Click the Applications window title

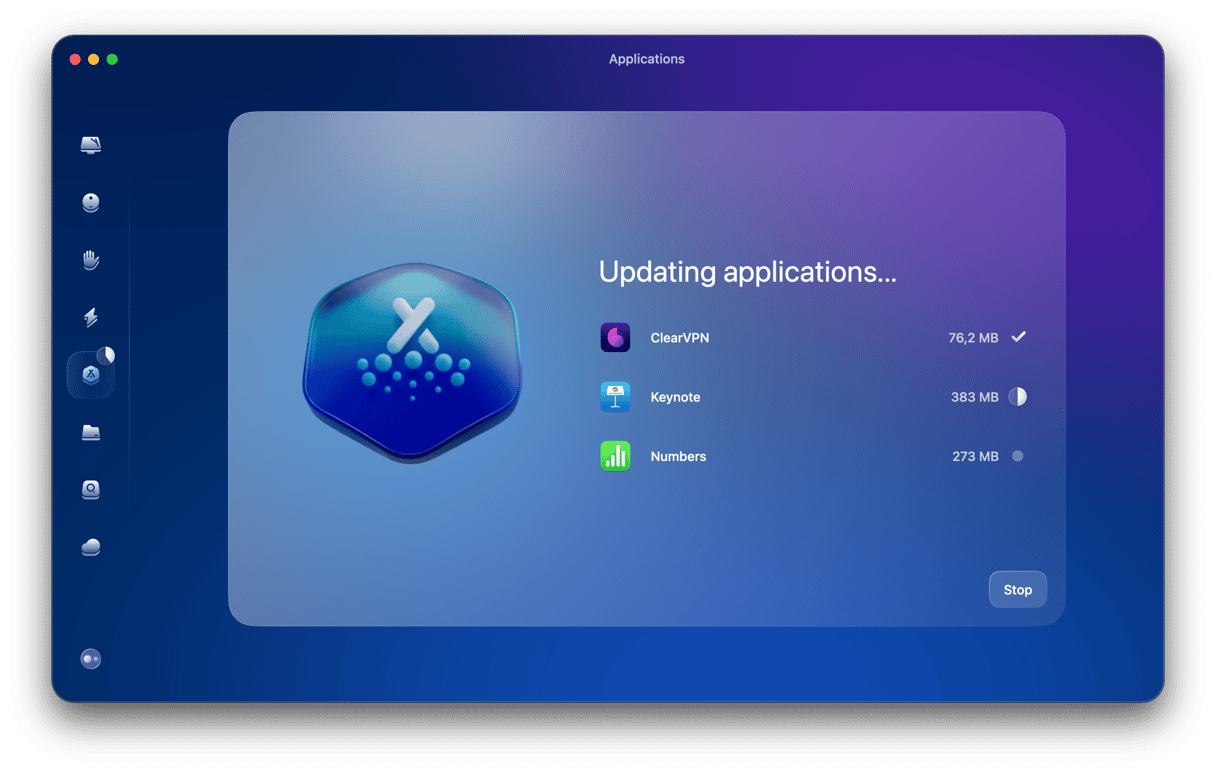(x=646, y=59)
